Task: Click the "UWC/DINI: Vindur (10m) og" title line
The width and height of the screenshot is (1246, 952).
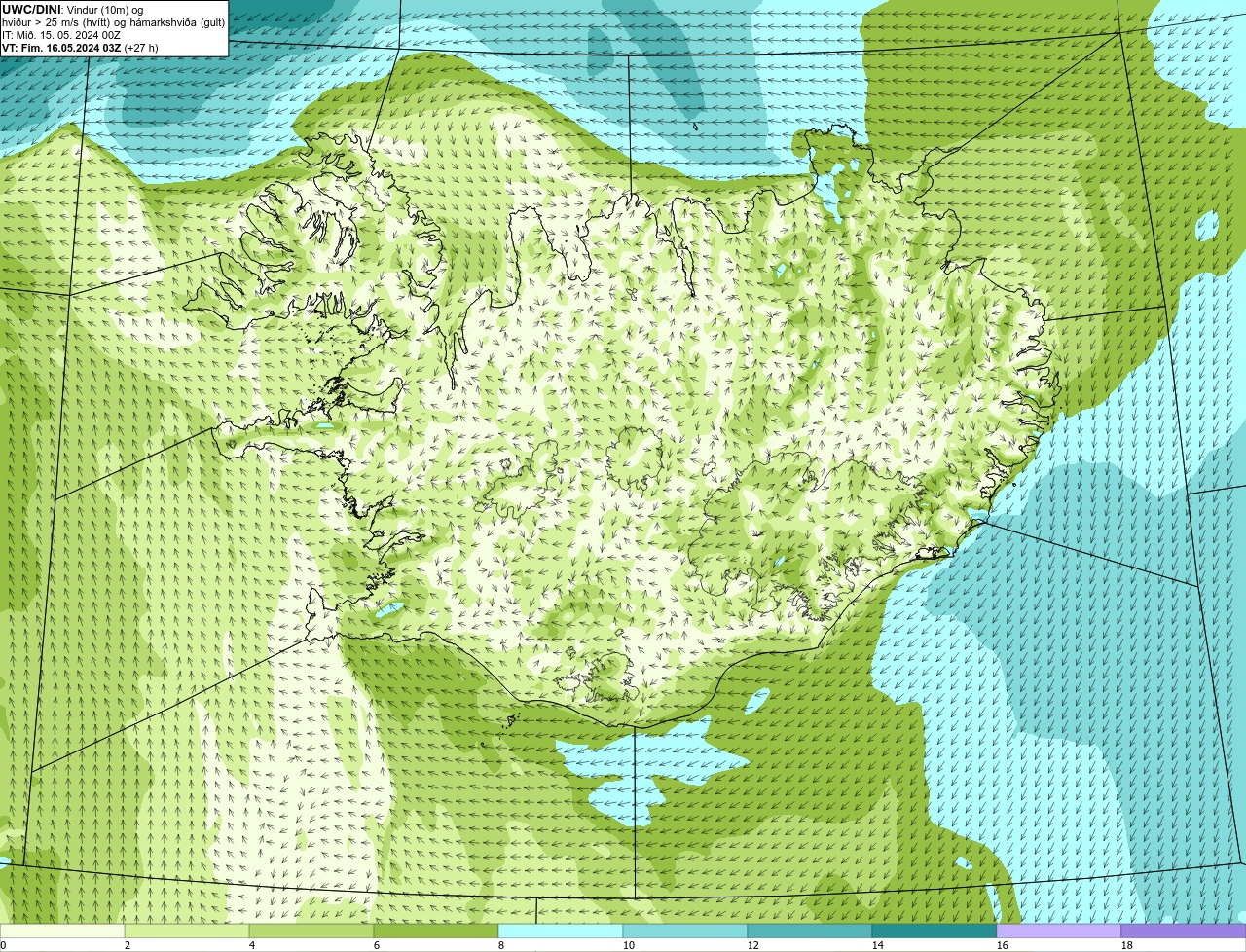Action: (x=73, y=10)
